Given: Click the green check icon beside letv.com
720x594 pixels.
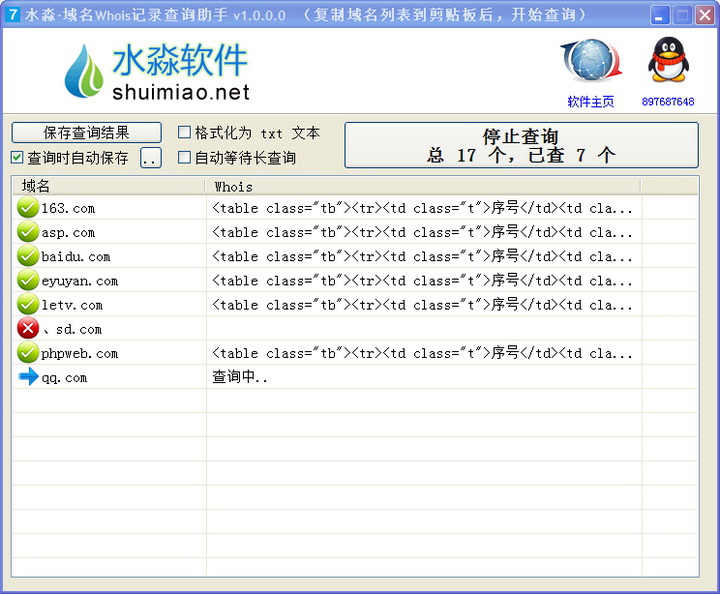Looking at the screenshot, I should (28, 304).
